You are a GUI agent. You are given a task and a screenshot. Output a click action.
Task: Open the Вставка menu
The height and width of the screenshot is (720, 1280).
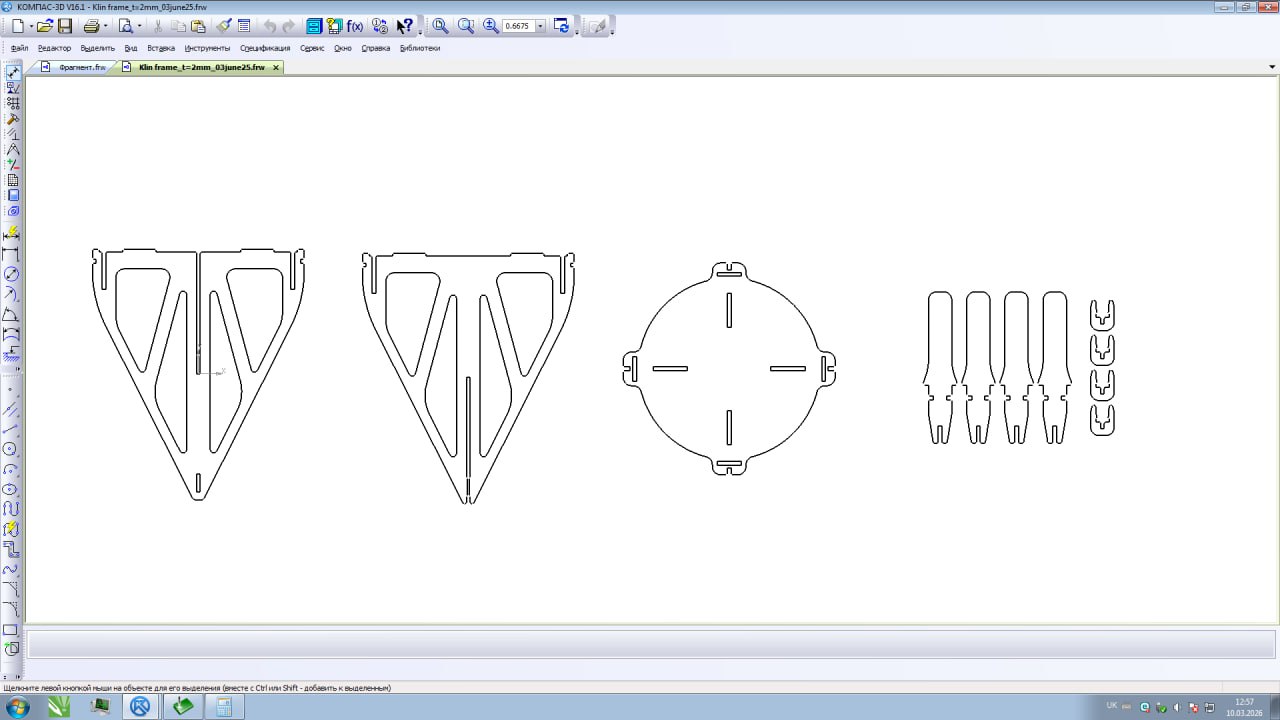pos(161,48)
